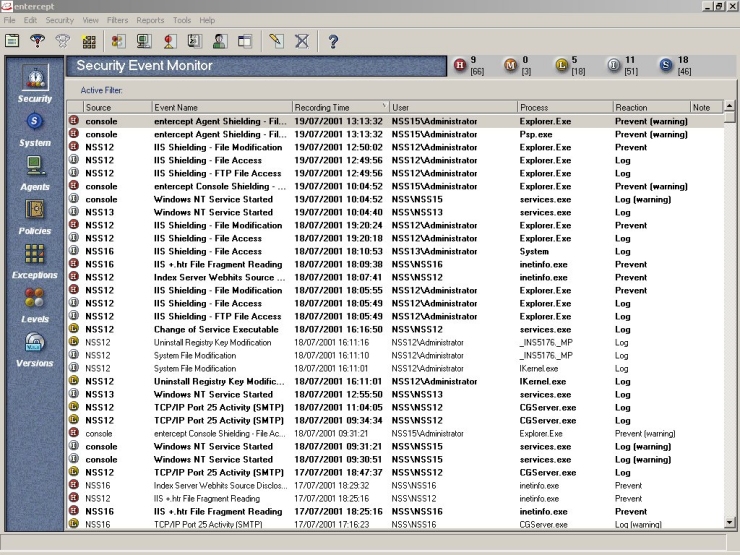Sort by the Recording Time column header
740x555 pixels.
click(x=341, y=107)
